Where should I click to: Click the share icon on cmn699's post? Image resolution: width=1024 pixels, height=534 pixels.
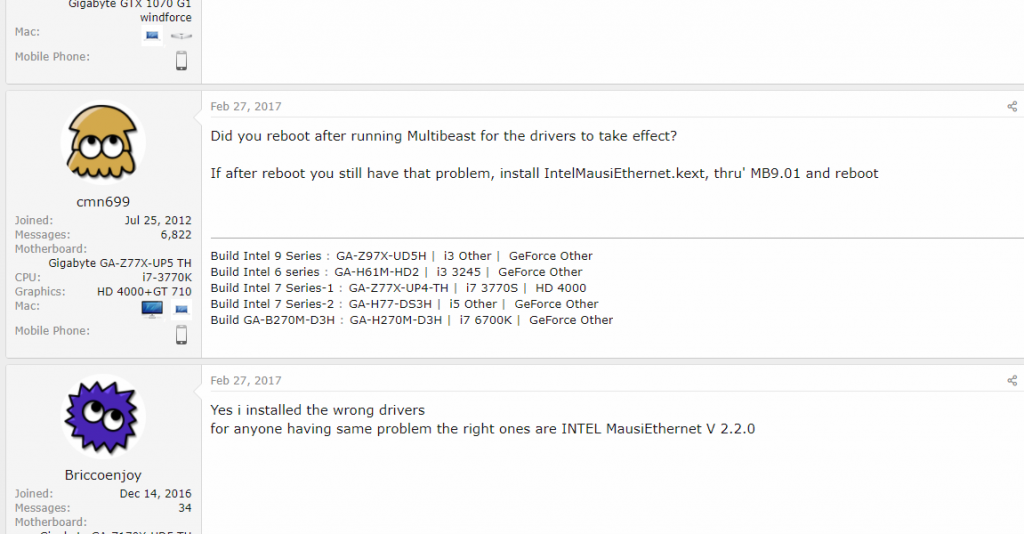coord(1012,106)
